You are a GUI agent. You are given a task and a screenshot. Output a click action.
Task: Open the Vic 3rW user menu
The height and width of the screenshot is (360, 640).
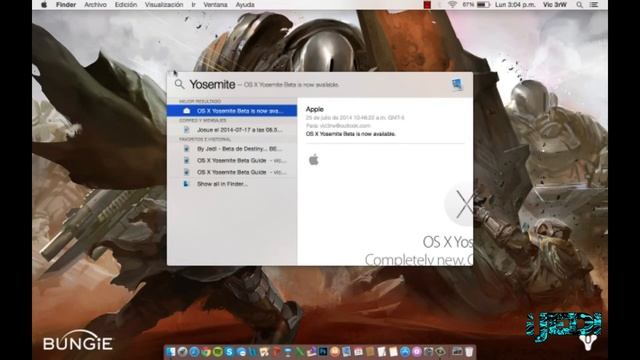click(555, 5)
